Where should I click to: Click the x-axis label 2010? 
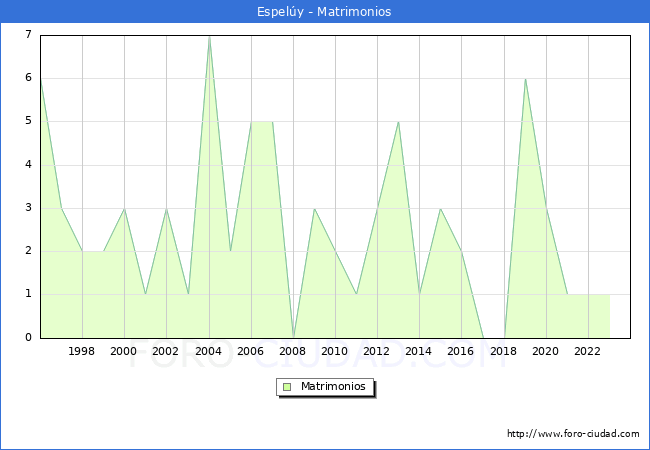click(335, 351)
